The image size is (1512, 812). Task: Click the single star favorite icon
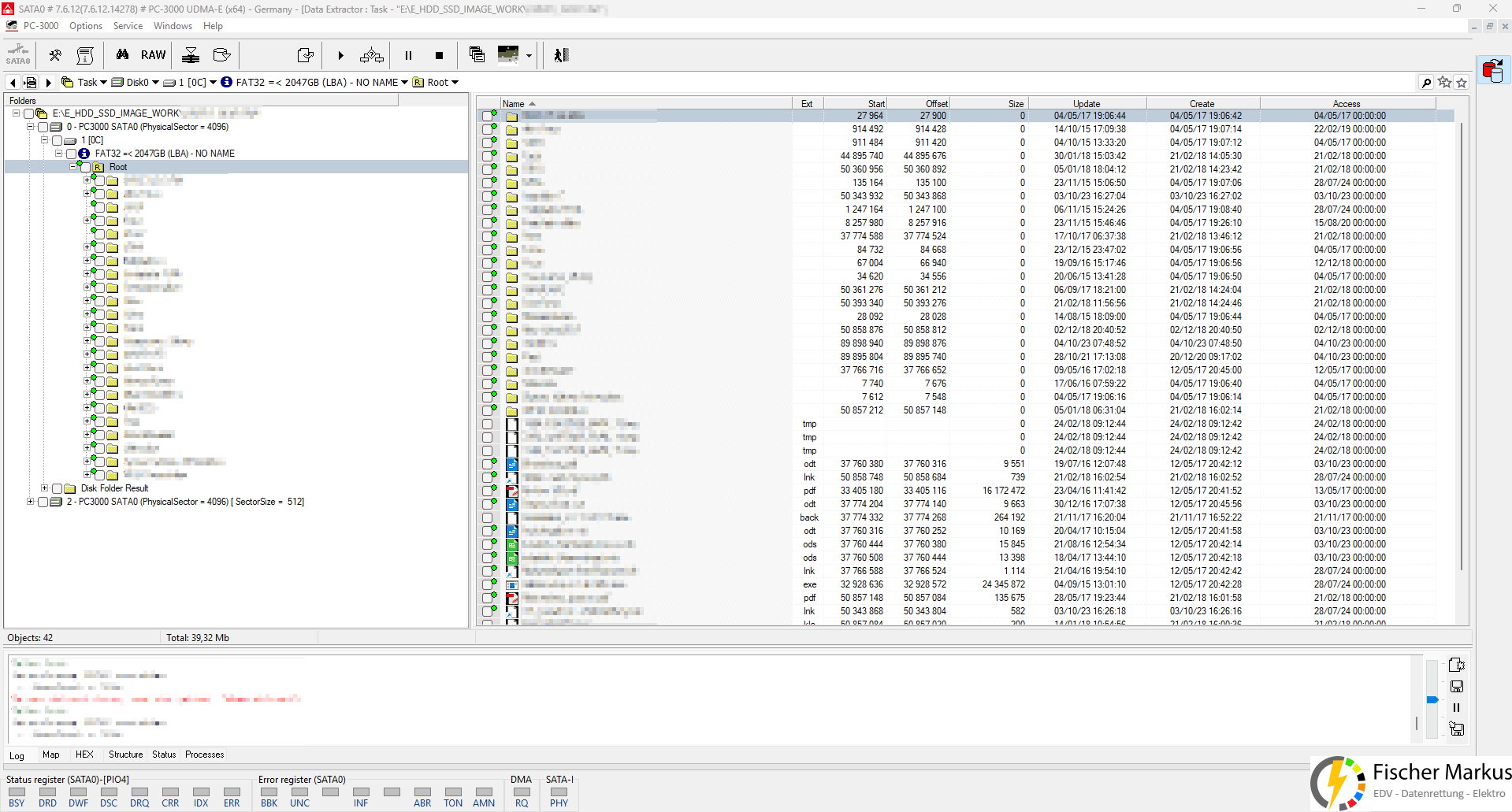(x=1462, y=83)
